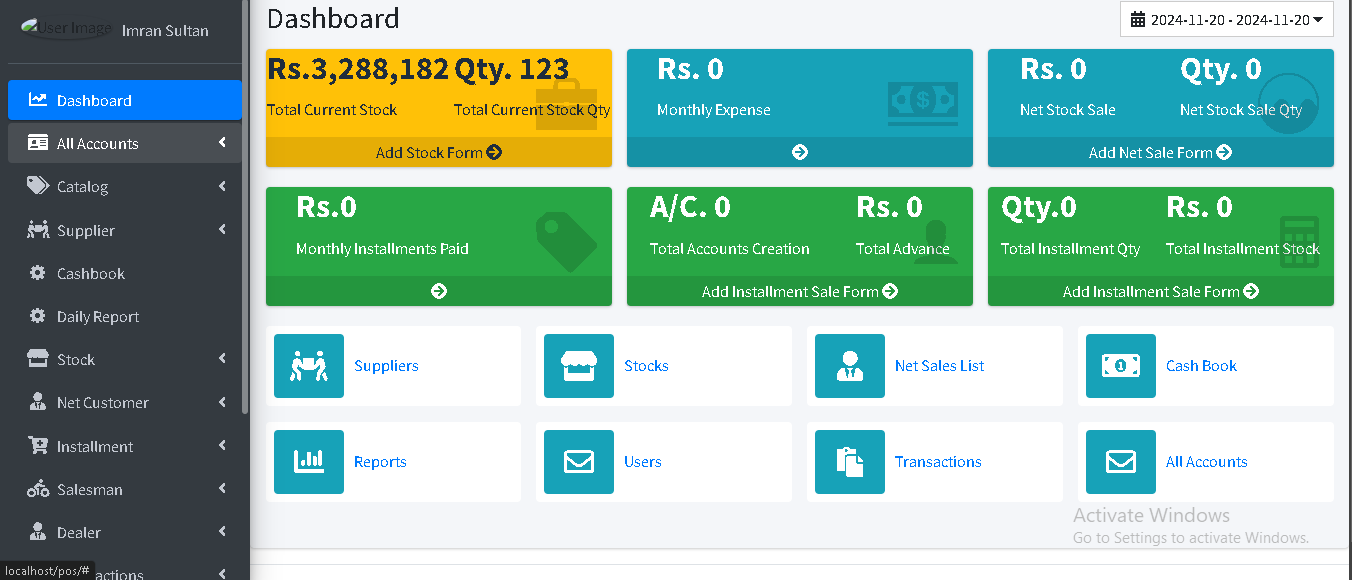Click the Stocks store icon tile
1352x580 pixels.
coord(578,366)
